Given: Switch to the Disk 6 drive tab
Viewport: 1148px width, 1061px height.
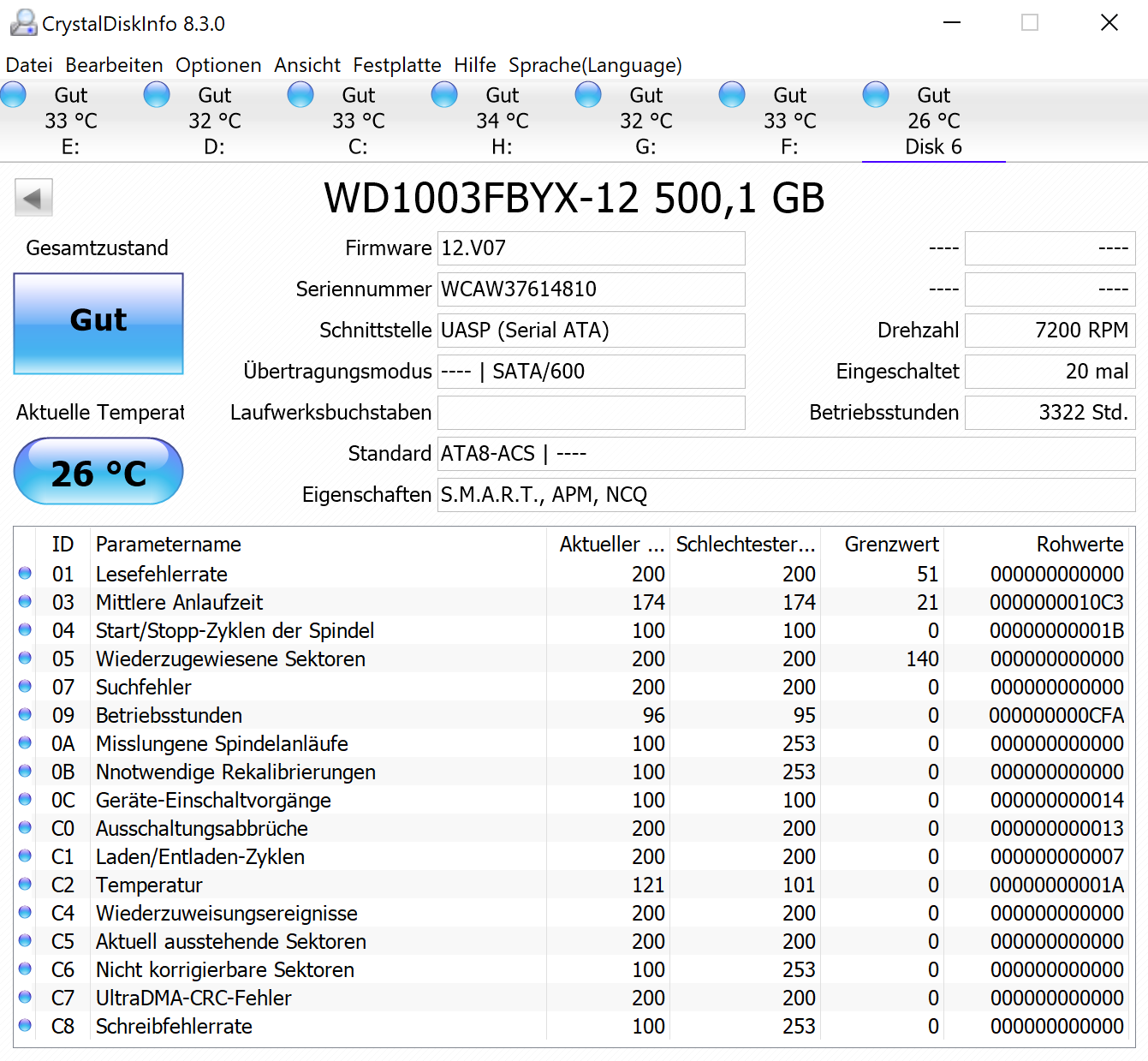Looking at the screenshot, I should point(934,121).
